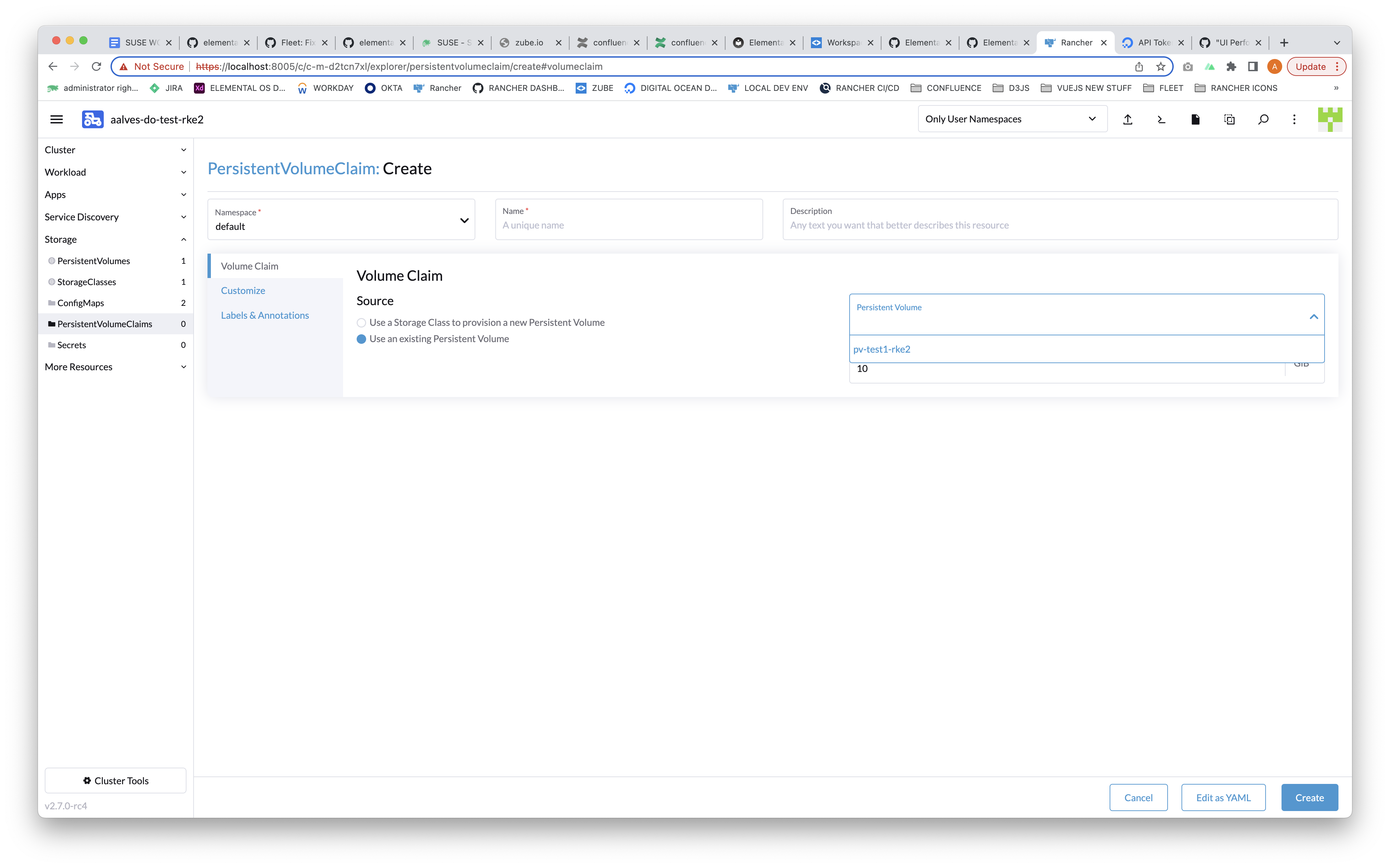
Task: Open the Labels & Annotations tab
Action: point(264,315)
